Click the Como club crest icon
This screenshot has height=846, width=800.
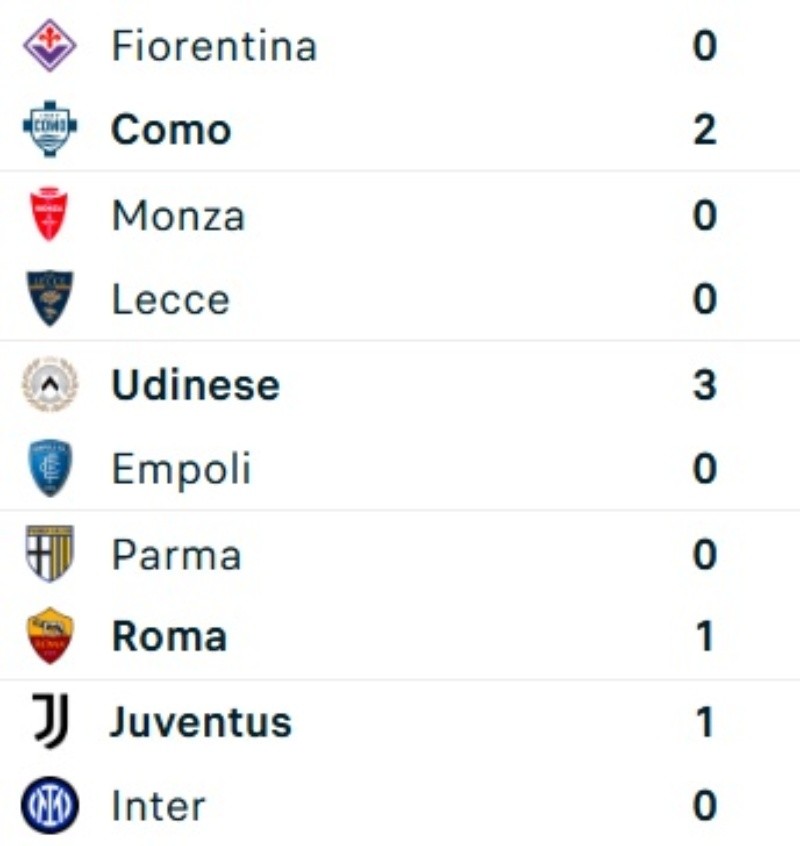[x=49, y=130]
